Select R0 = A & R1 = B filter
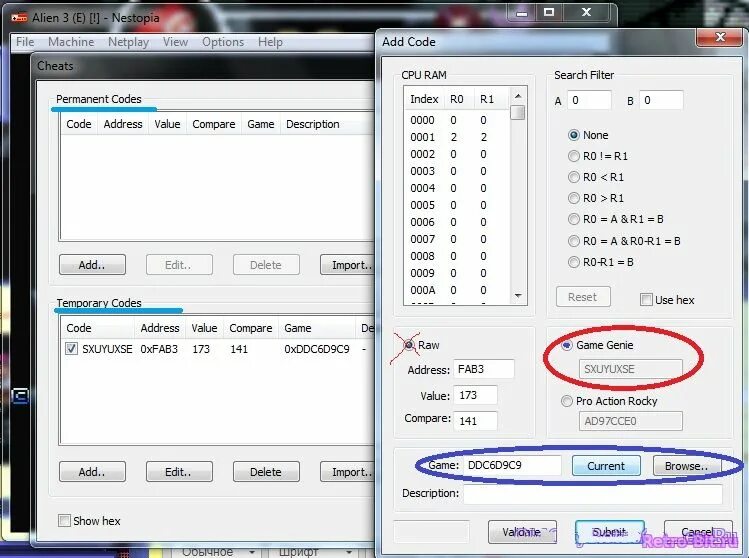Viewport: 749px width, 558px height. pos(574,219)
